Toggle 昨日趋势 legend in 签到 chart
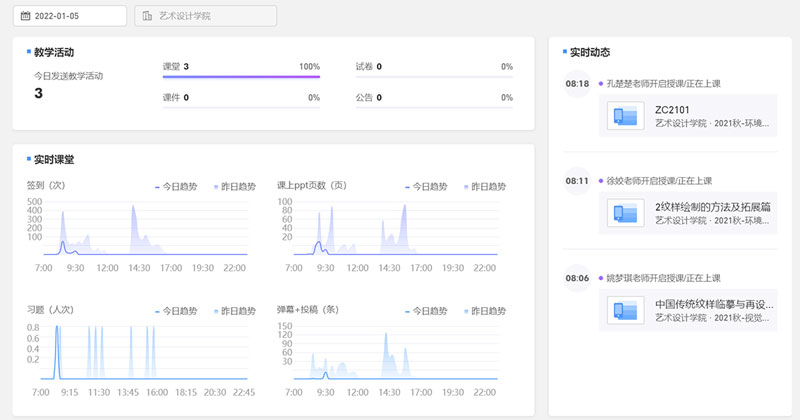 pyautogui.click(x=236, y=186)
